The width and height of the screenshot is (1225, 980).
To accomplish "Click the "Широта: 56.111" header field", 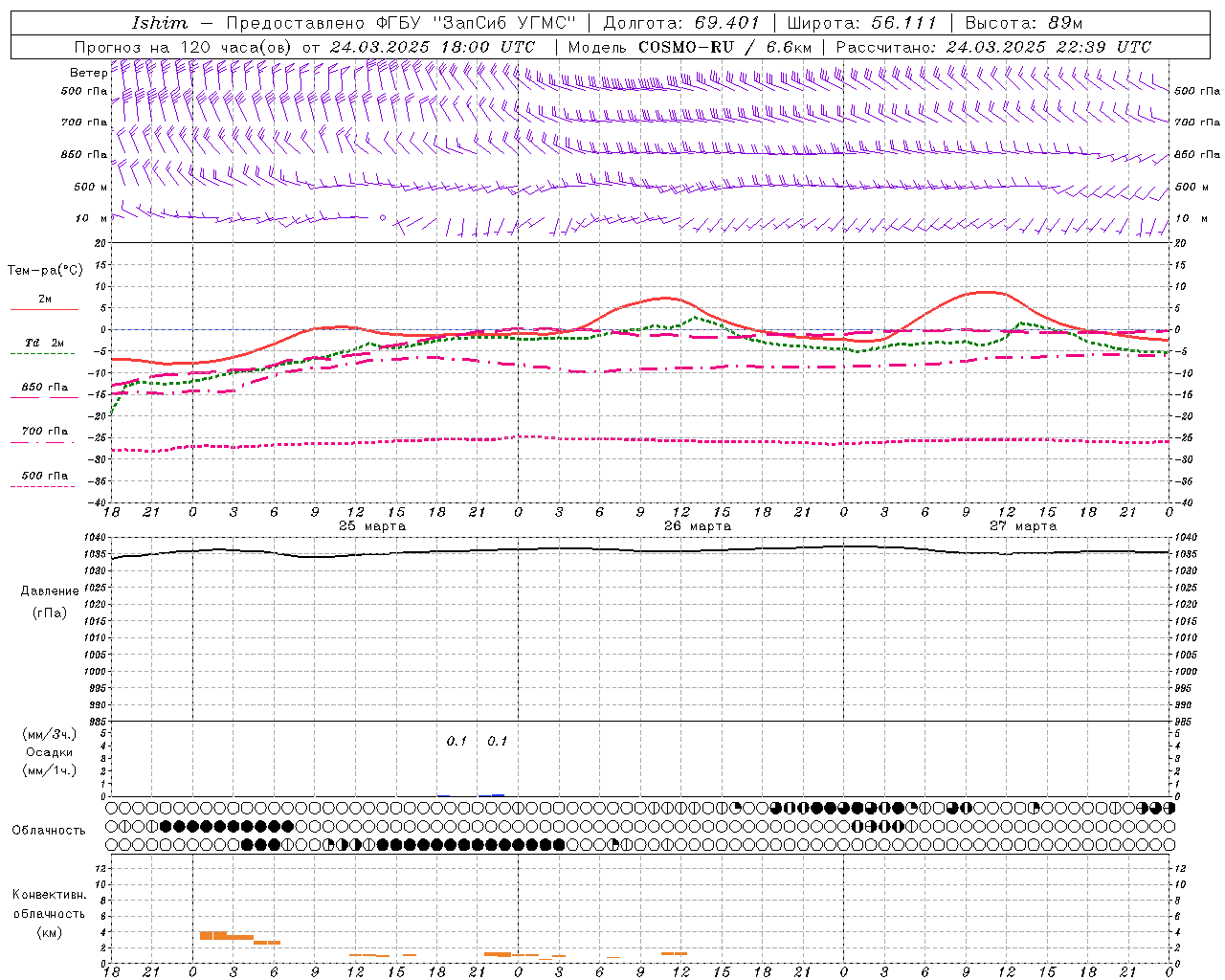I will pos(861,23).
